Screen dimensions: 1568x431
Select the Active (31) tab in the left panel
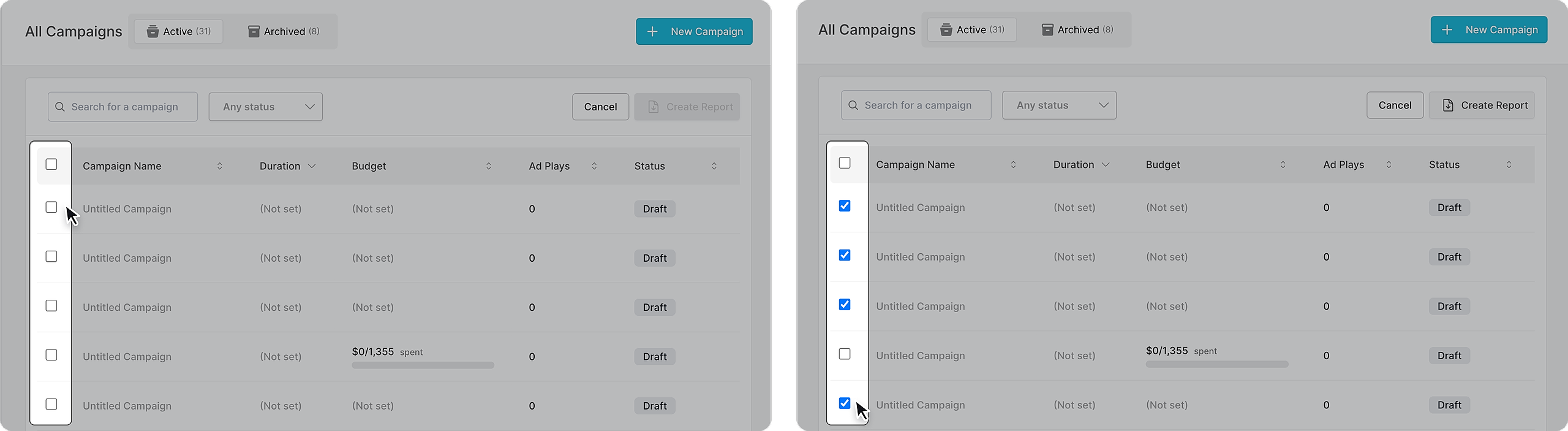point(178,31)
